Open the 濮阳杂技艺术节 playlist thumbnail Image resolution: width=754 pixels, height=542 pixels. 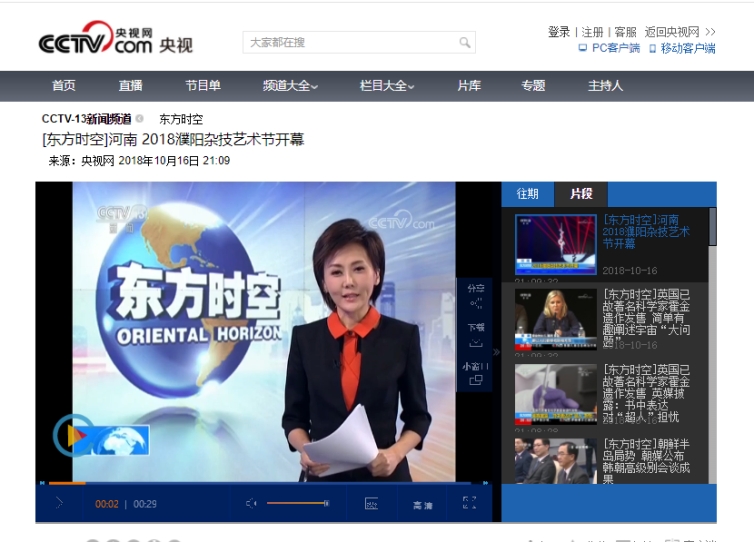click(555, 245)
